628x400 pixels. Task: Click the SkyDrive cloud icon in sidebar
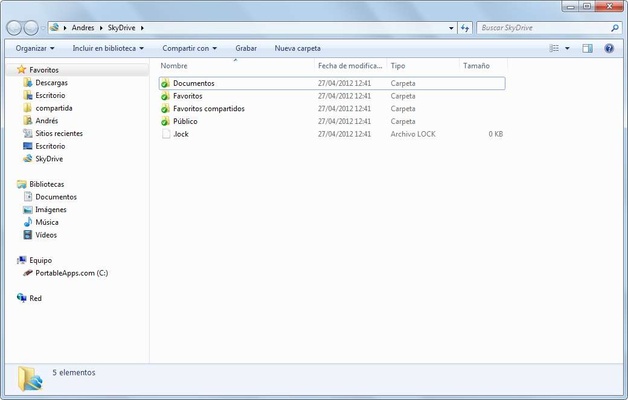click(28, 159)
